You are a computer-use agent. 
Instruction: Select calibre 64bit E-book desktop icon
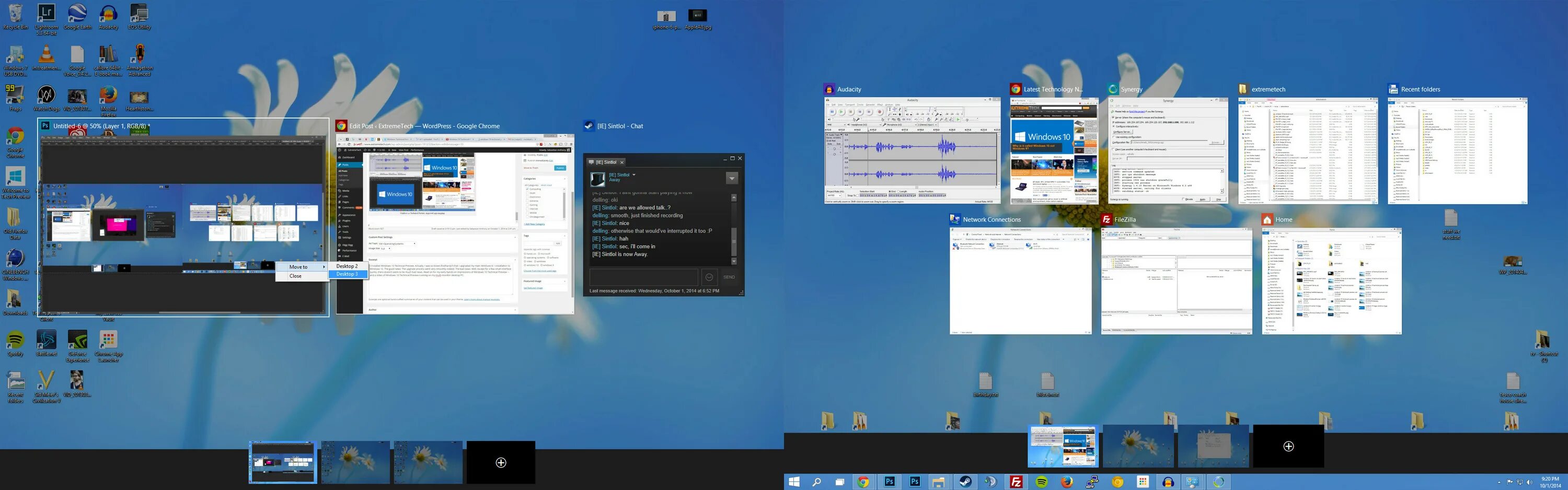point(108,61)
